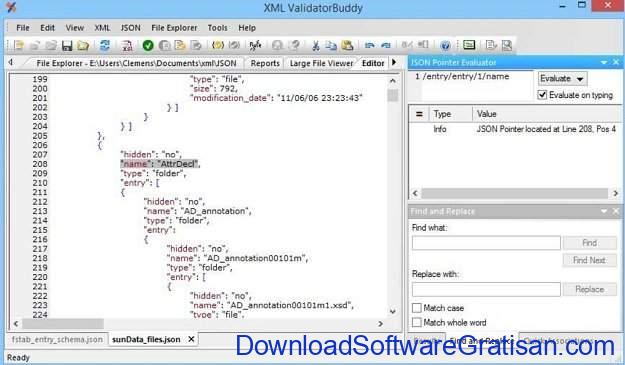Click the Undo arrow icon
Viewport: 625px width, 365px height.
point(369,45)
